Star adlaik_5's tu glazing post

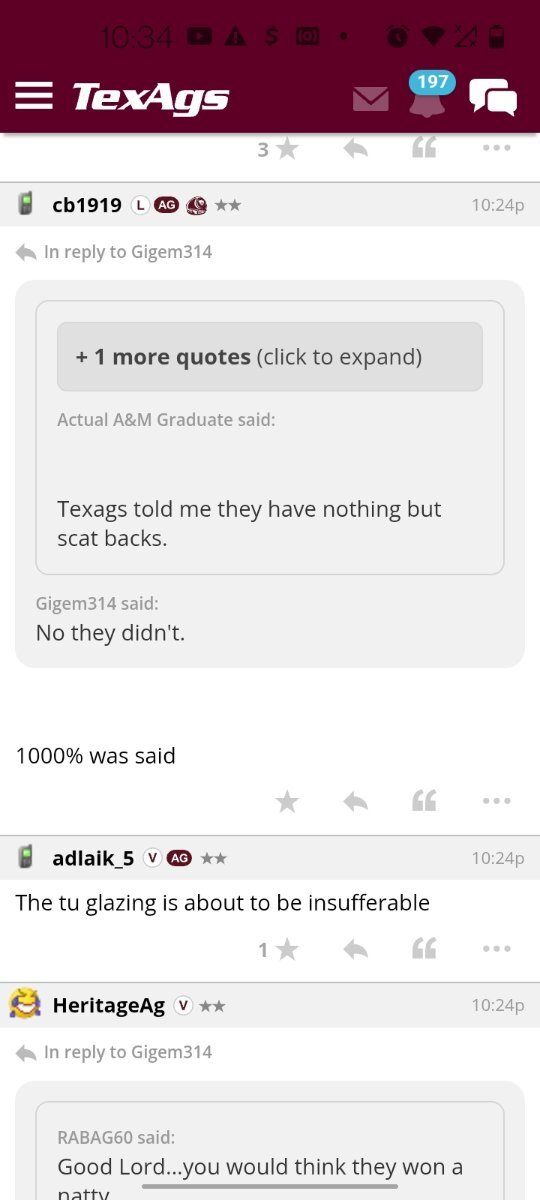point(287,949)
